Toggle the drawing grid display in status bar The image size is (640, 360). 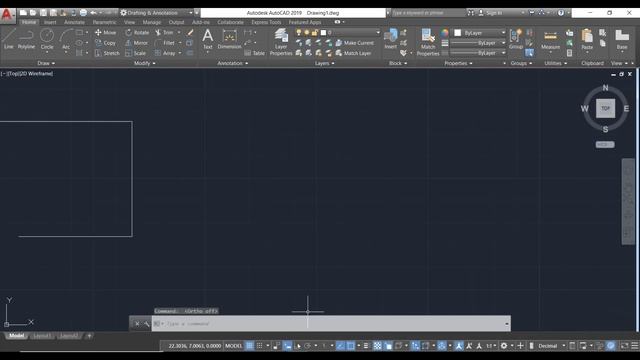(250, 346)
